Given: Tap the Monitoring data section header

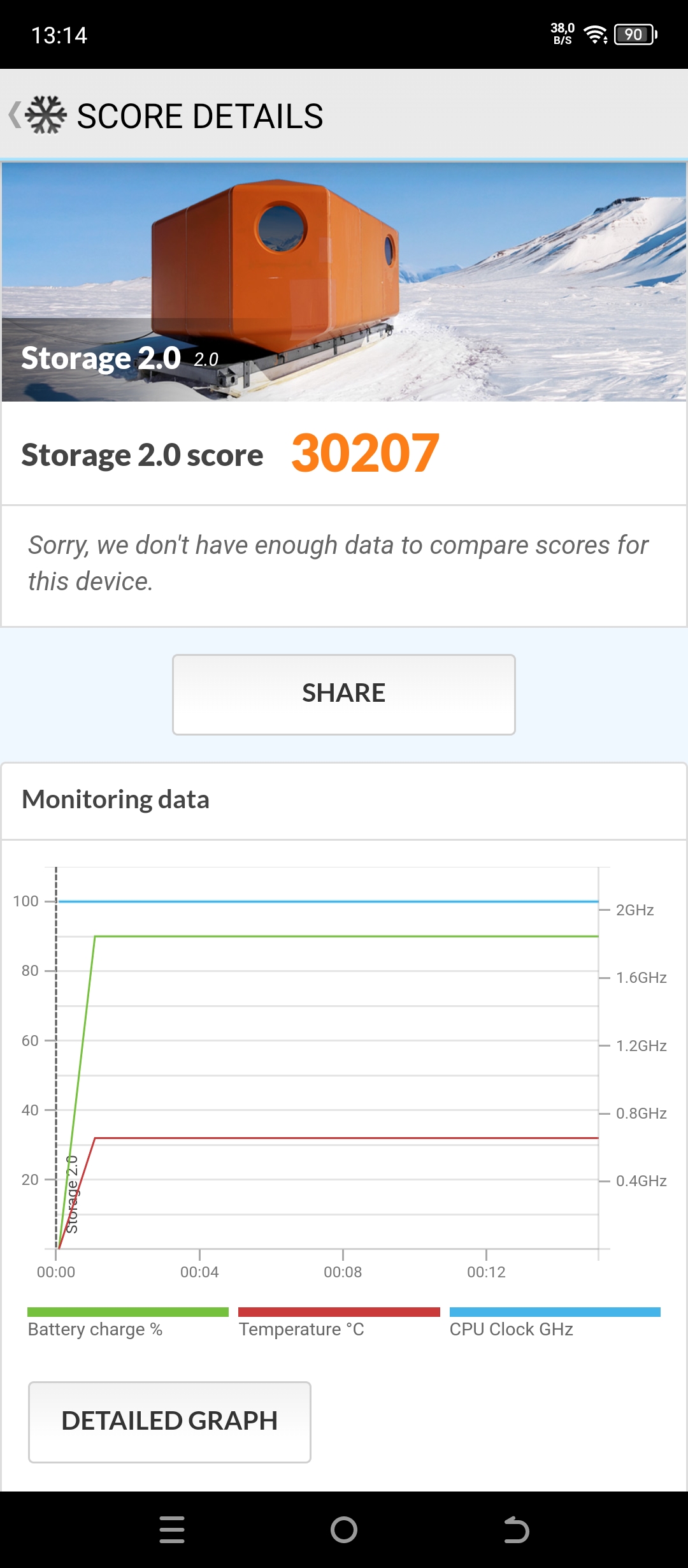Looking at the screenshot, I should 115,799.
